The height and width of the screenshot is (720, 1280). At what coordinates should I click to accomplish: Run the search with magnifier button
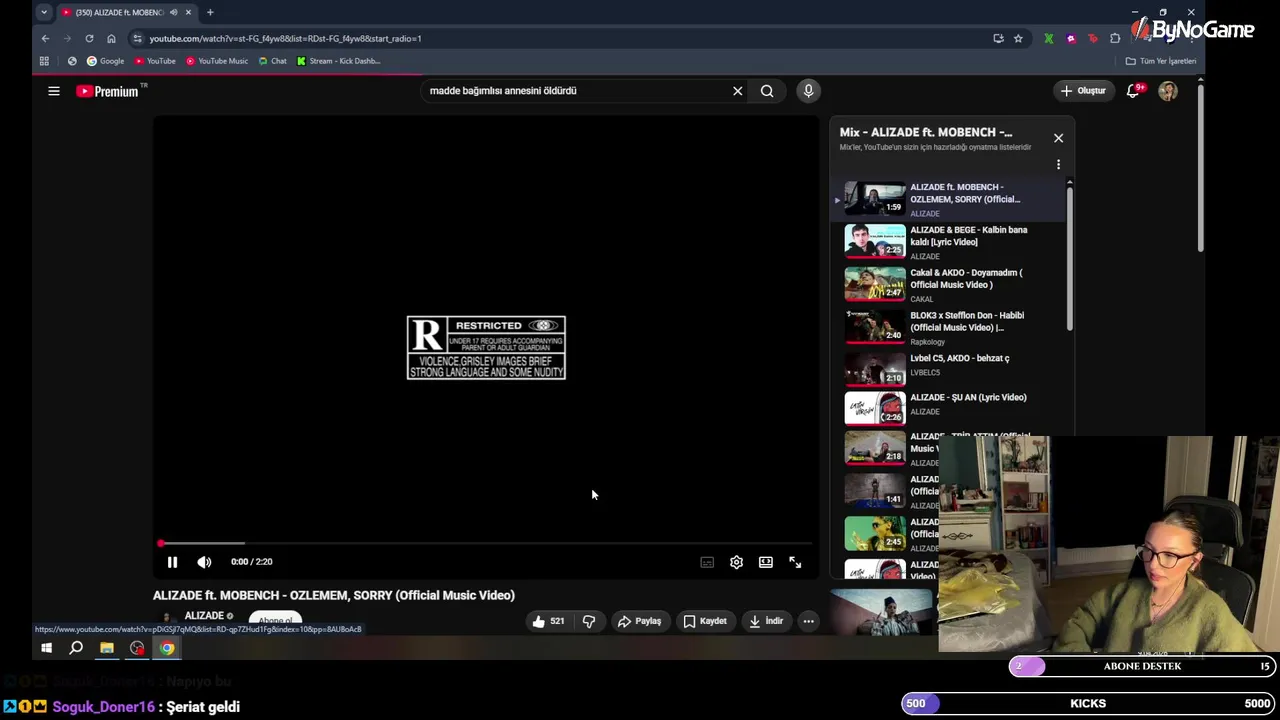(x=767, y=91)
